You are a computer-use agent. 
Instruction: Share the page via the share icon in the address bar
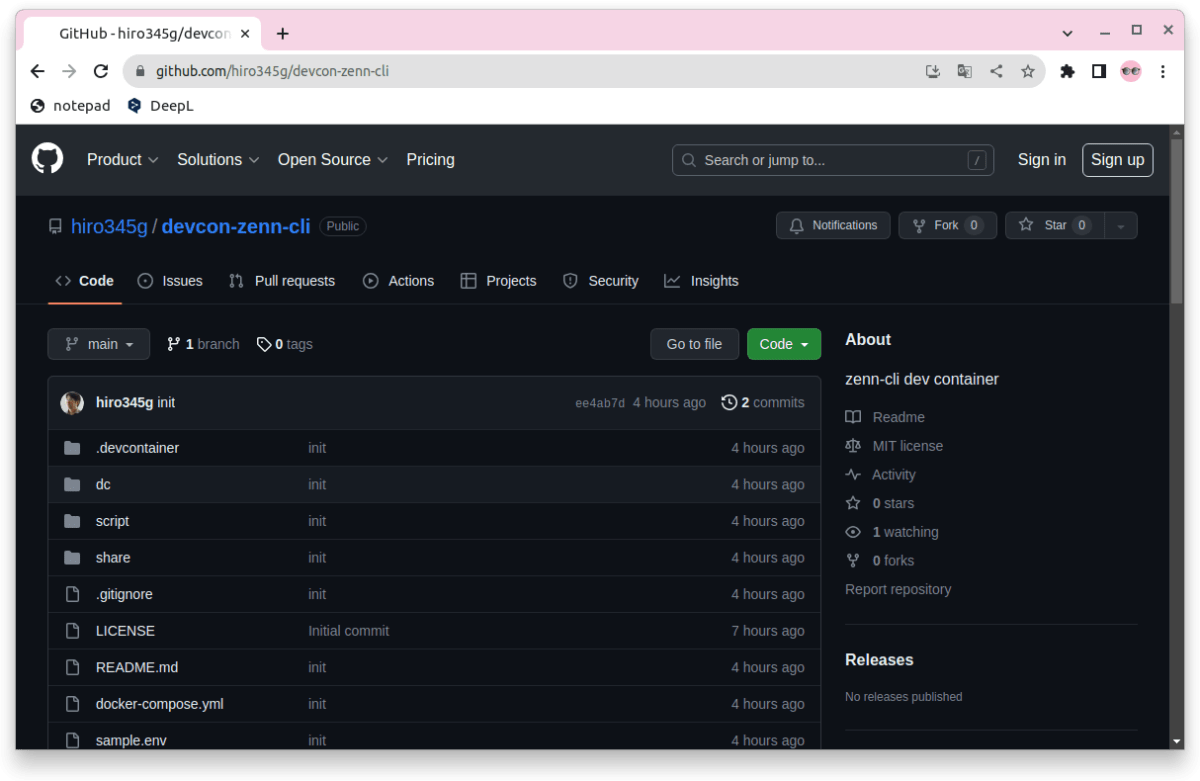pos(996,71)
